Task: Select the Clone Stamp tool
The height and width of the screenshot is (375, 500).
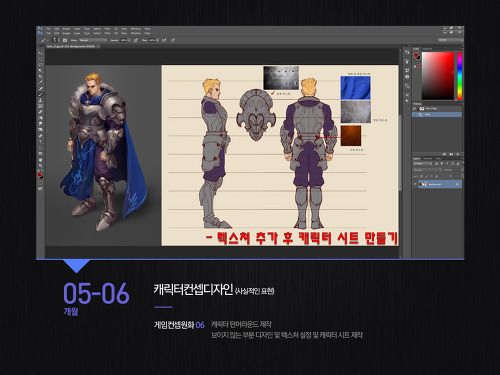Action: point(41,100)
